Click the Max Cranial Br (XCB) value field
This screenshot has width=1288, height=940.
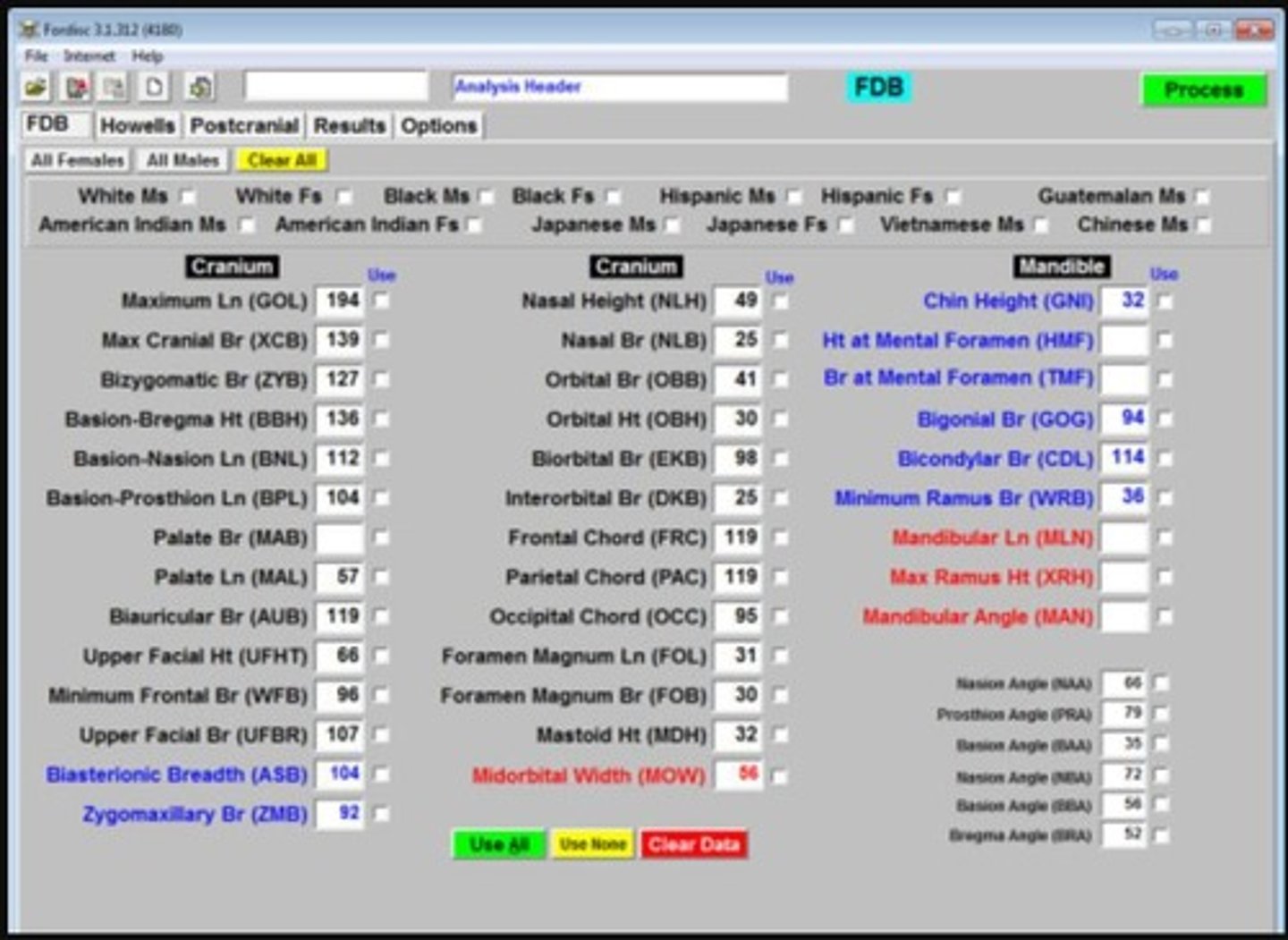click(x=340, y=341)
